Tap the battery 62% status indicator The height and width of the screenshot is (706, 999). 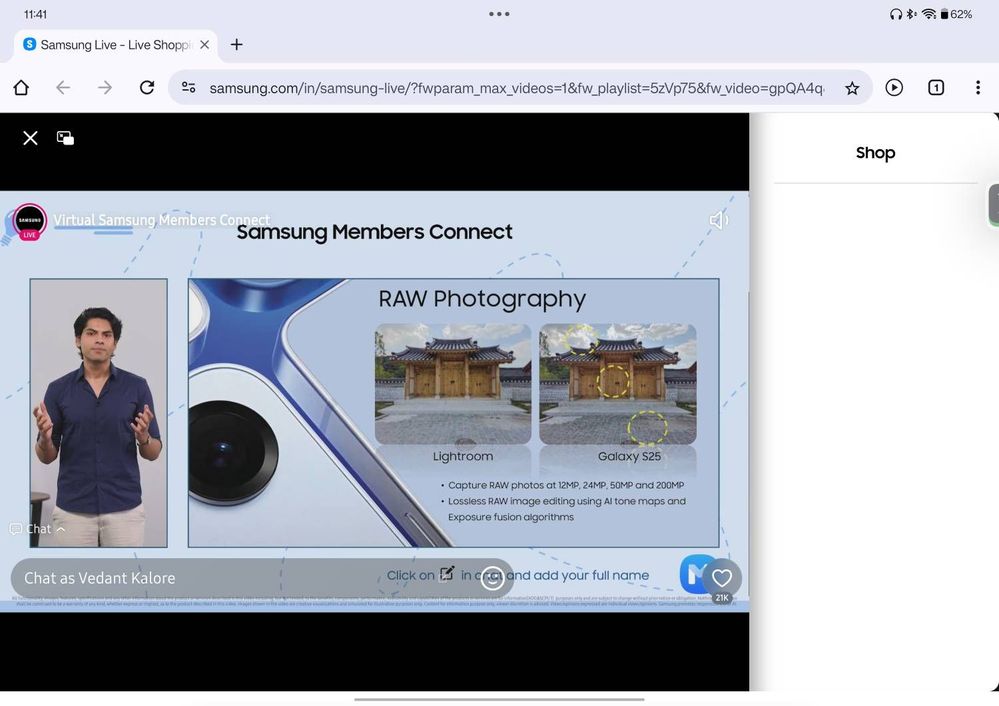(x=956, y=14)
